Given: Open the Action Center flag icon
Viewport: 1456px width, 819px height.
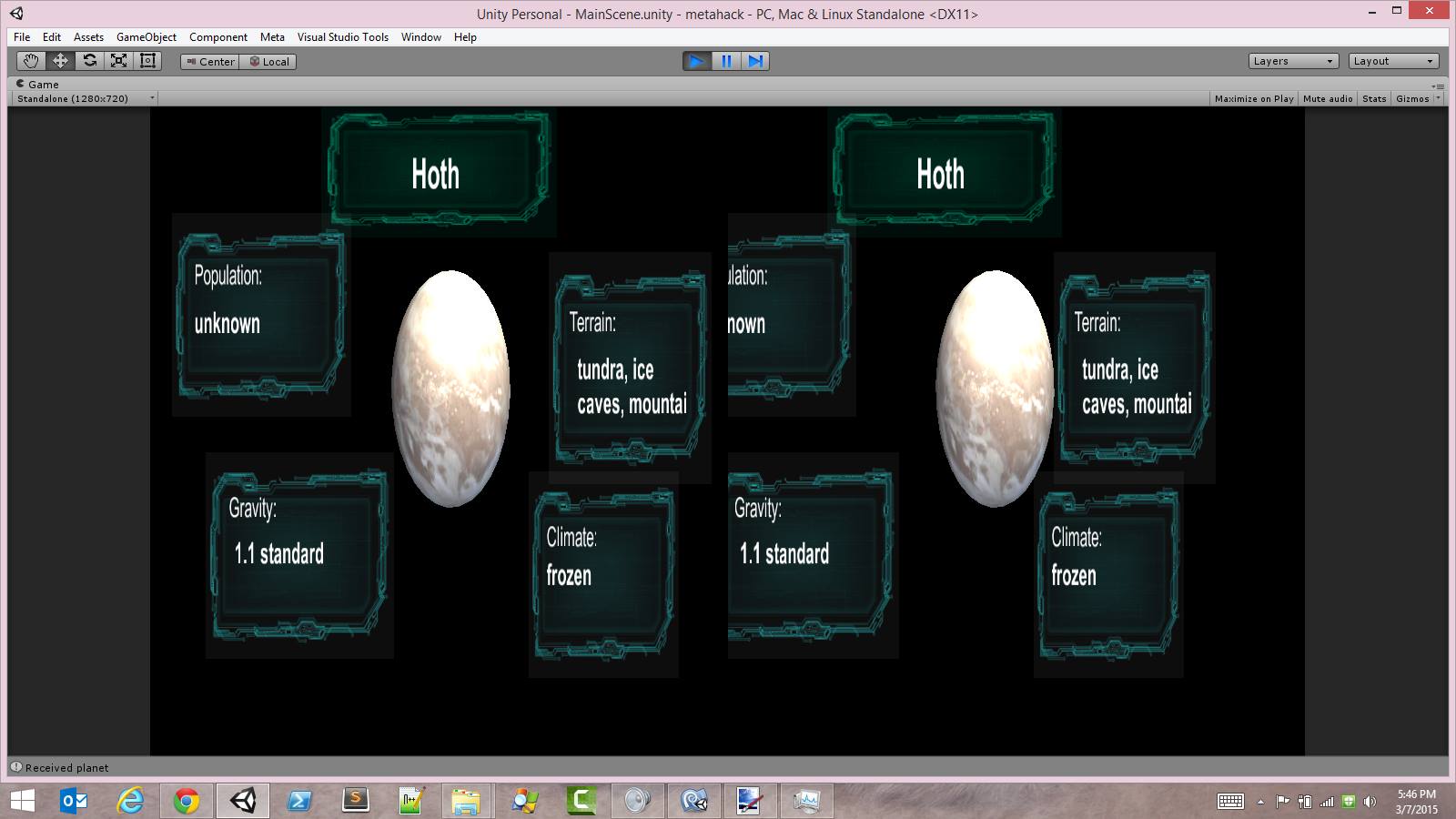Looking at the screenshot, I should 1282,802.
